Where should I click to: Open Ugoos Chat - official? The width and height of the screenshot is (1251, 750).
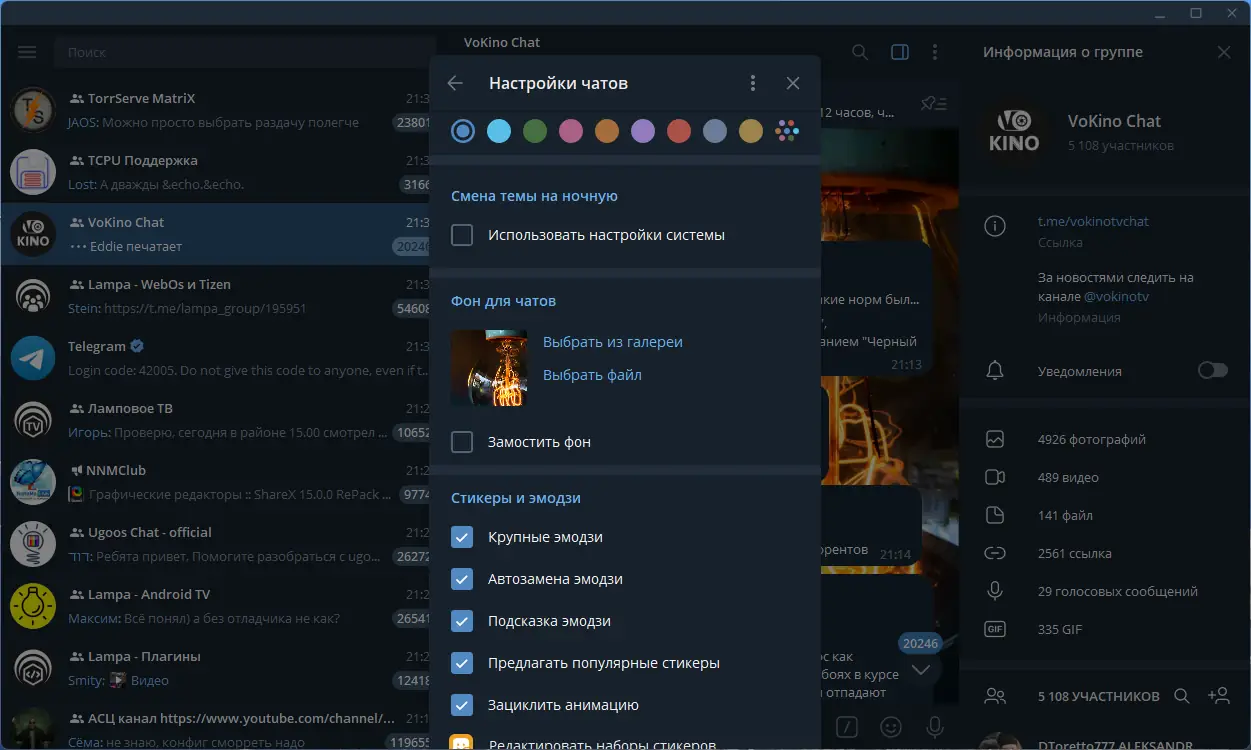[x=217, y=544]
